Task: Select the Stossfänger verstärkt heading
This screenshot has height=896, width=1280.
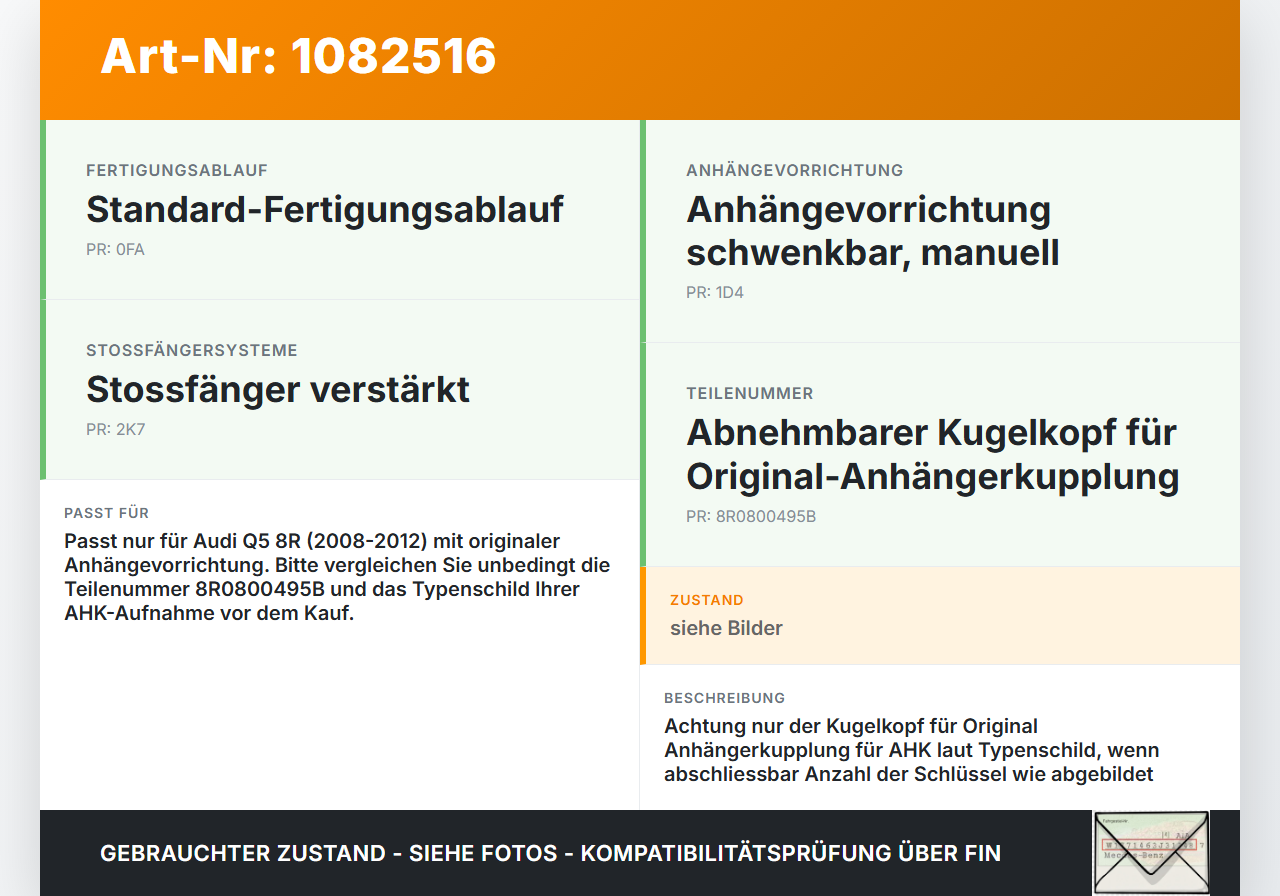Action: pos(278,390)
